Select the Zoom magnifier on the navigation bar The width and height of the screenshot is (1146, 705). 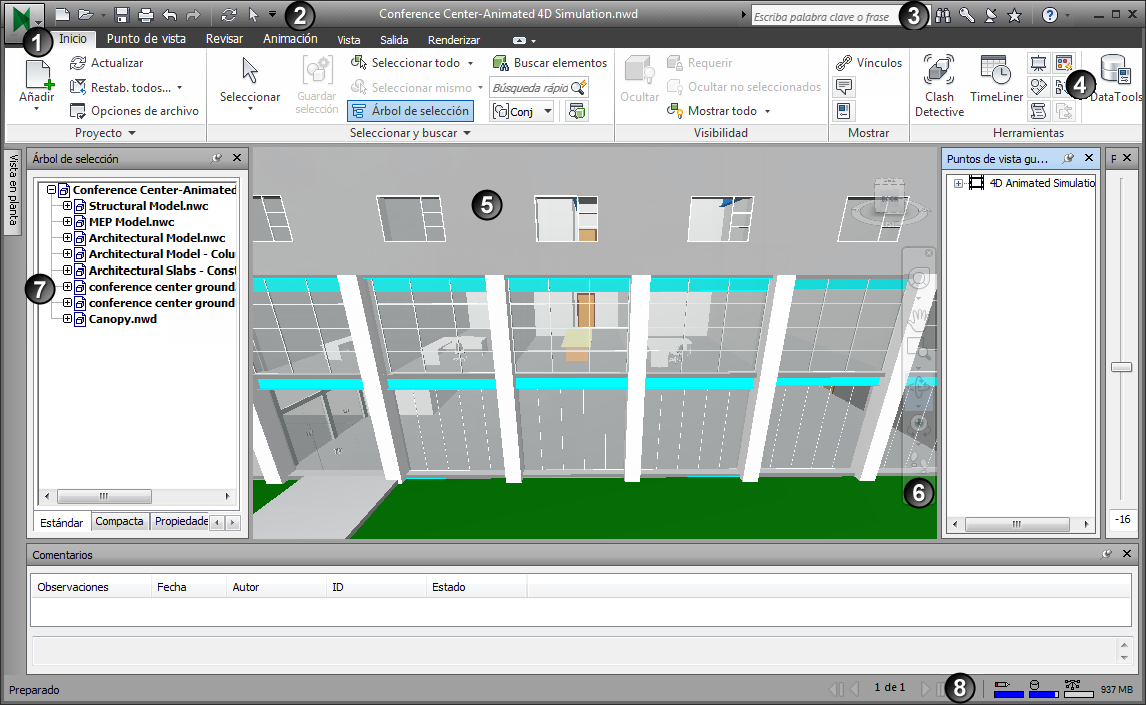coord(919,349)
